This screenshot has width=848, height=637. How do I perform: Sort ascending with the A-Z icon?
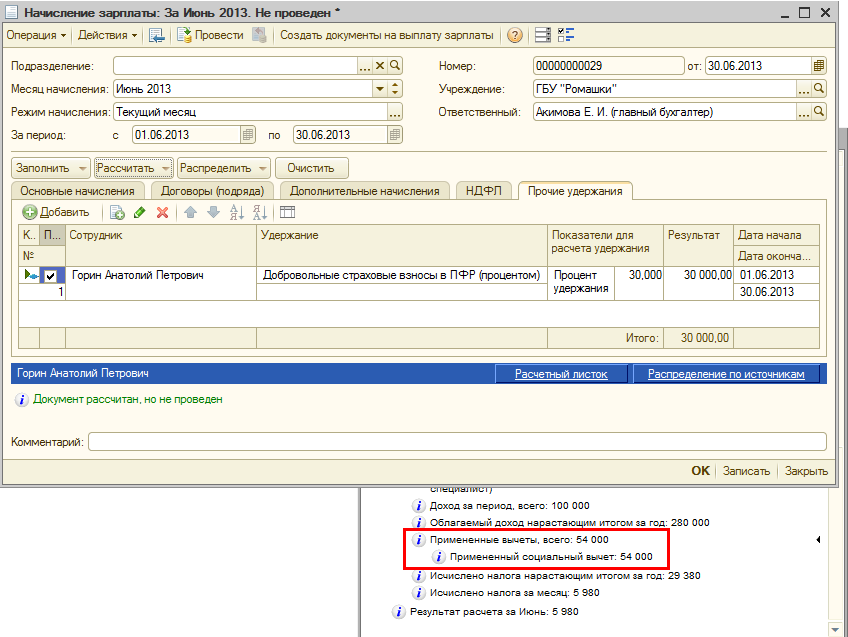tap(236, 213)
